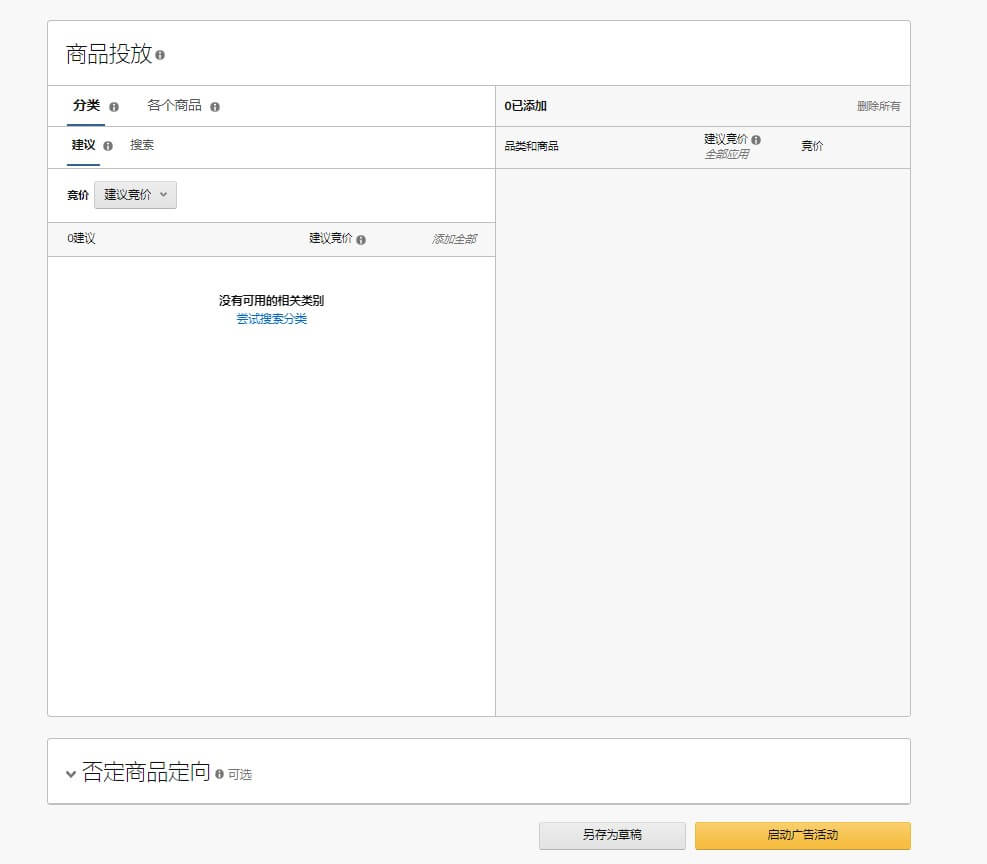Screen dimensions: 987x864
Task: Click the info icon next to 各个商品
Action: [x=216, y=105]
